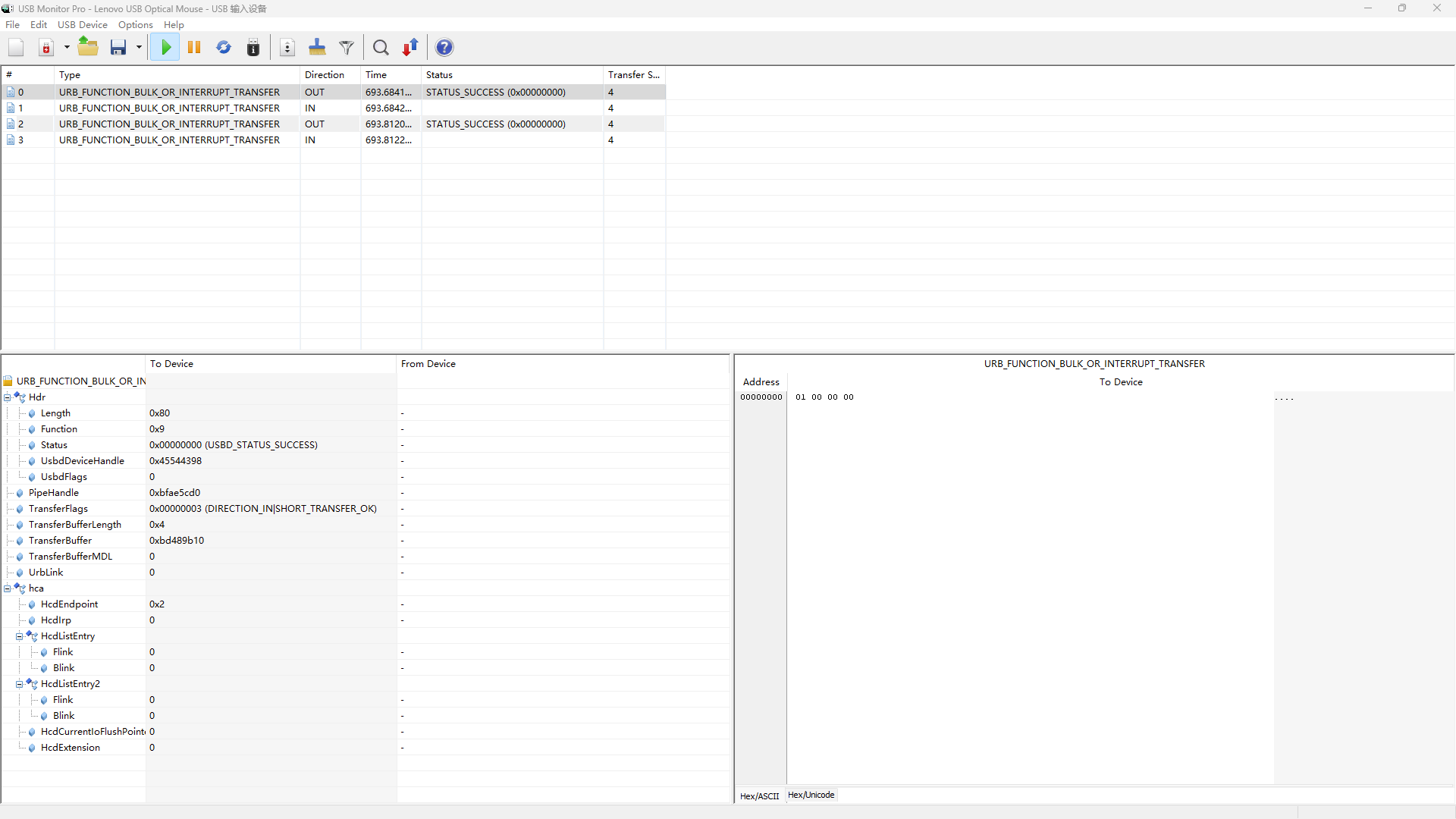
Task: Open dropdown arrow beside USB capture icon
Action: 67,48
